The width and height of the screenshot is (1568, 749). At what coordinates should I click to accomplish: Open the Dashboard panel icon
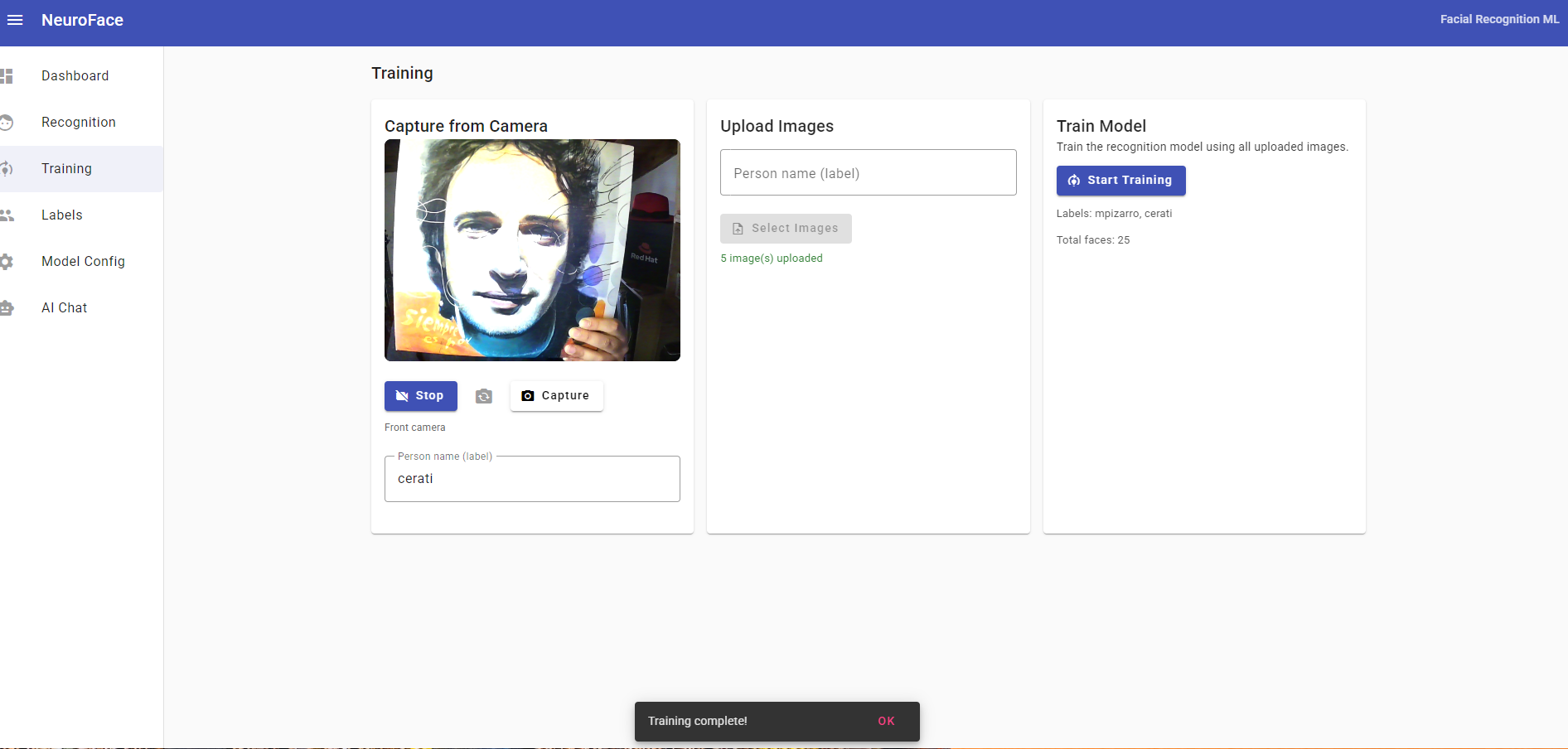(x=8, y=76)
